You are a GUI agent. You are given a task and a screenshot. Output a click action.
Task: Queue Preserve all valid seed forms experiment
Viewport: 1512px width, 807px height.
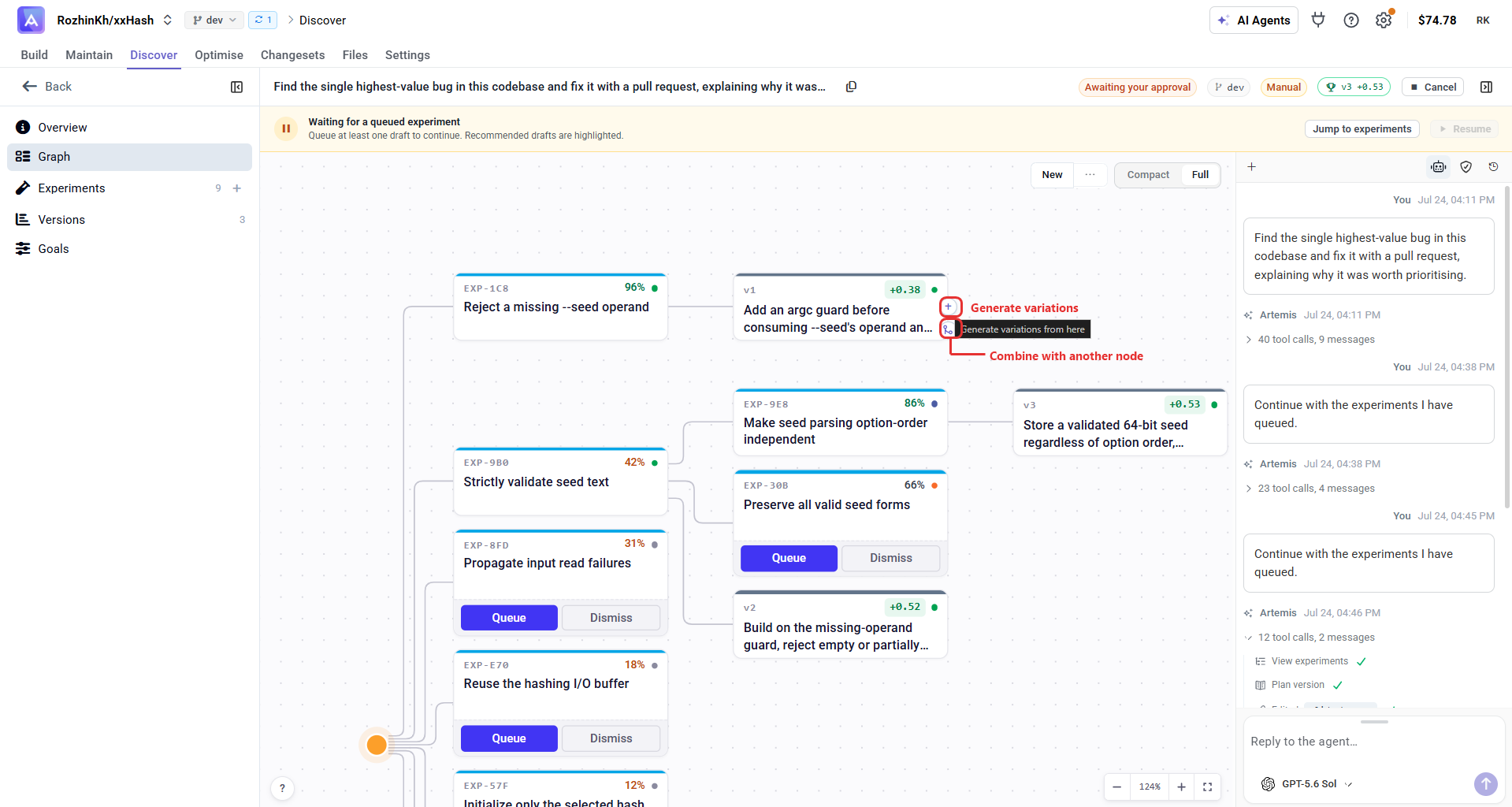coord(789,558)
